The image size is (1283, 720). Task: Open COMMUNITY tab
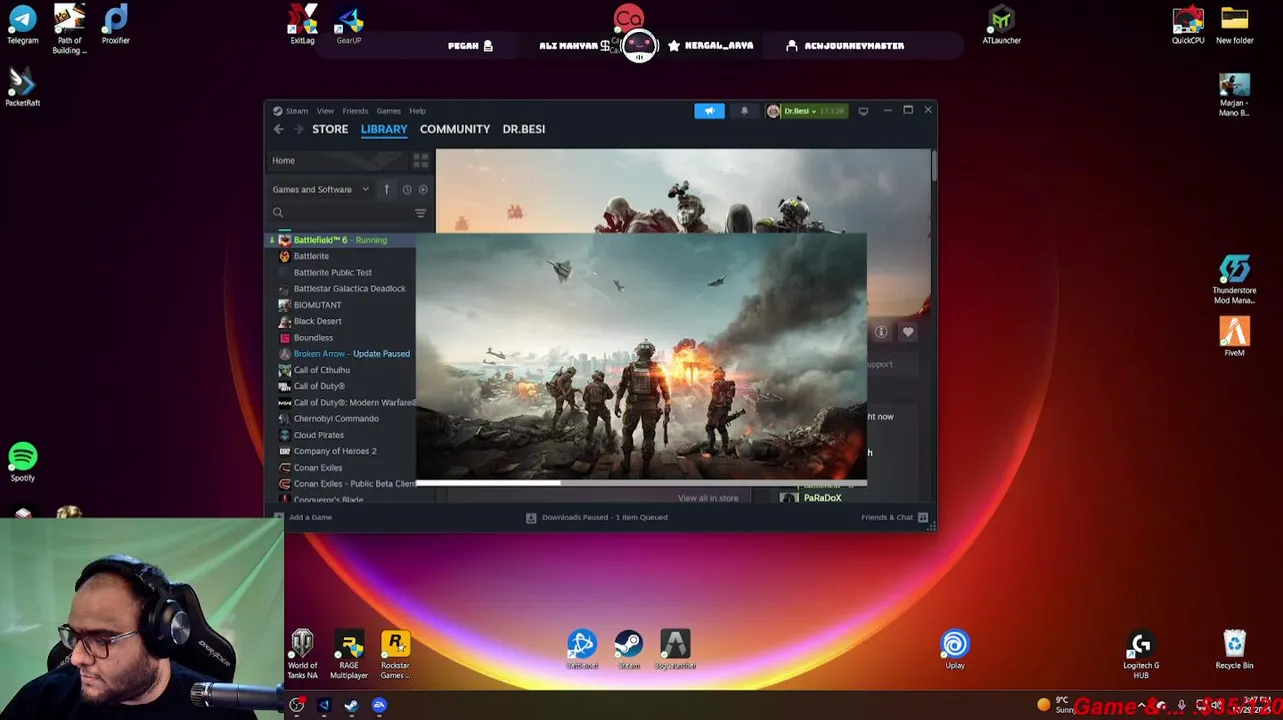(455, 129)
